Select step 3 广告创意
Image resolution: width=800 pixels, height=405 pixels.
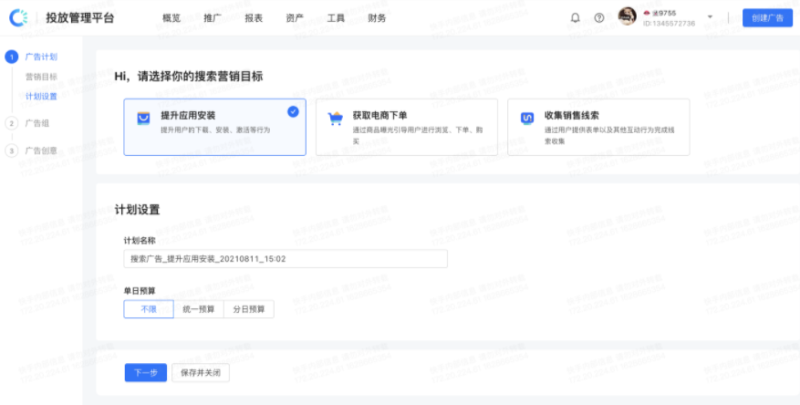click(x=41, y=150)
